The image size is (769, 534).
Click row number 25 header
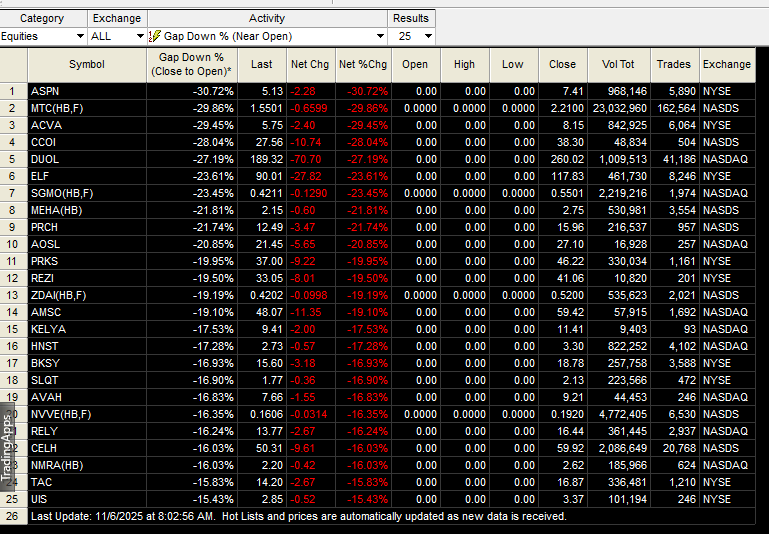pos(13,499)
